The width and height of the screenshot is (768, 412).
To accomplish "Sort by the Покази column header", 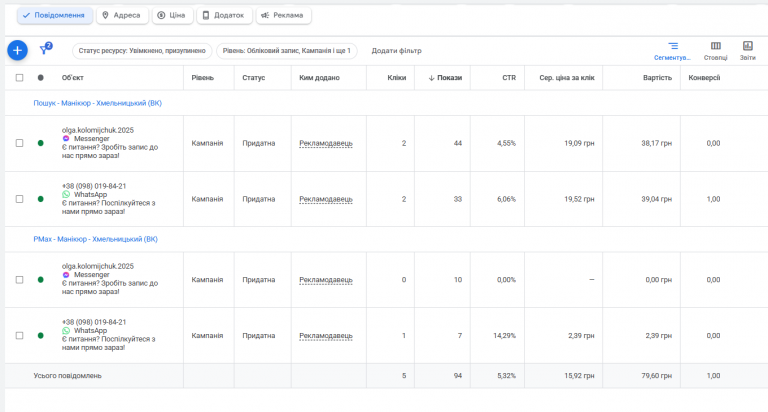I will [x=446, y=77].
